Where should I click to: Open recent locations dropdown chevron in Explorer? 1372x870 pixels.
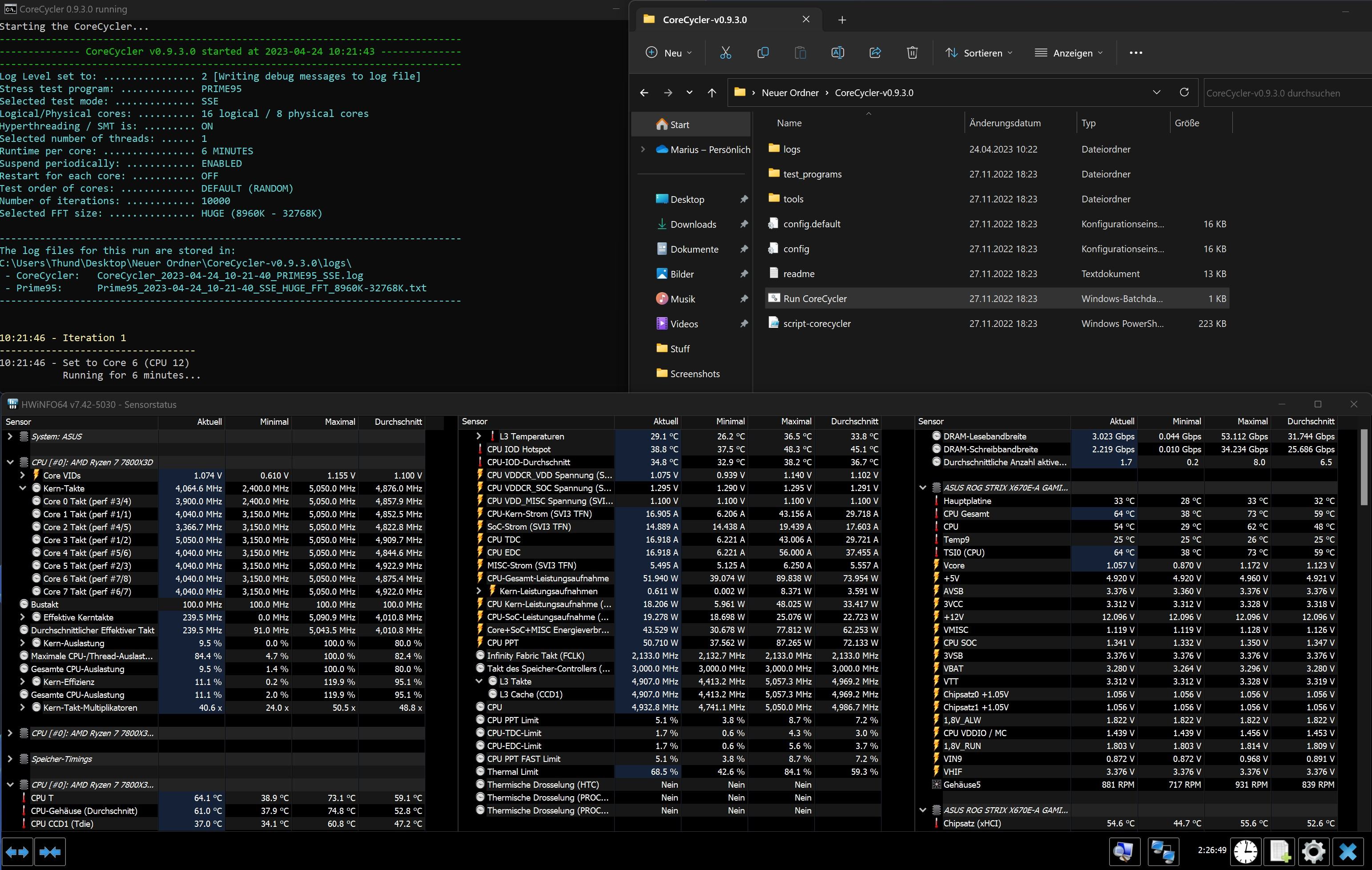pos(689,93)
